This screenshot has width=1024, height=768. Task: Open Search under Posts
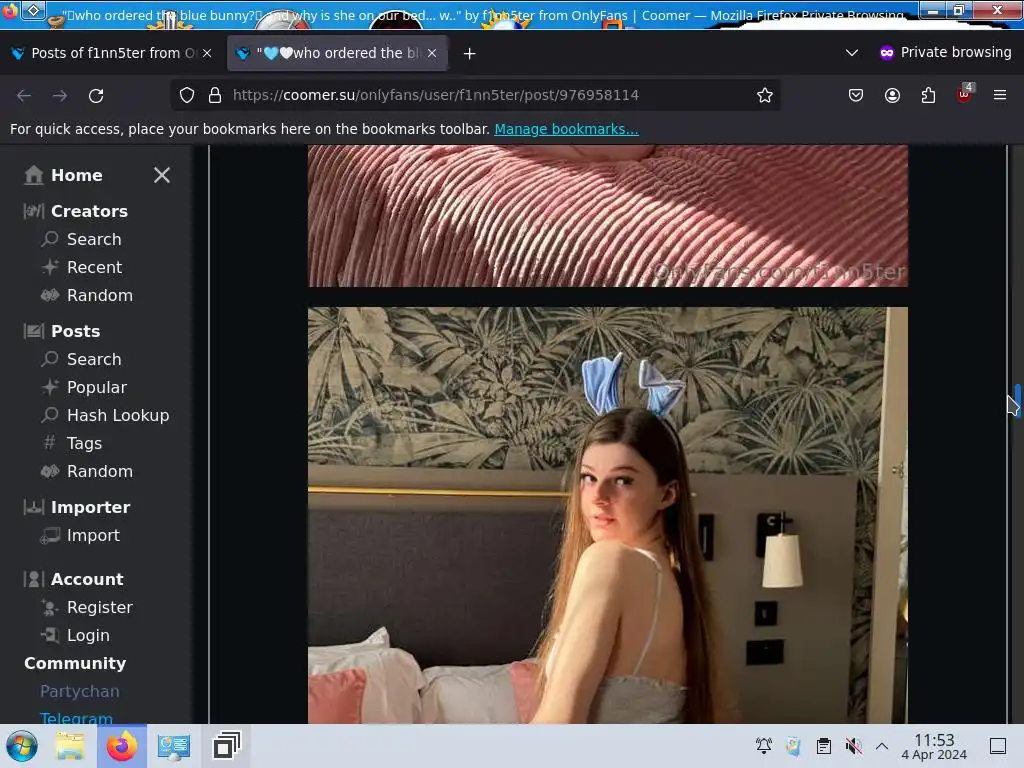point(94,359)
